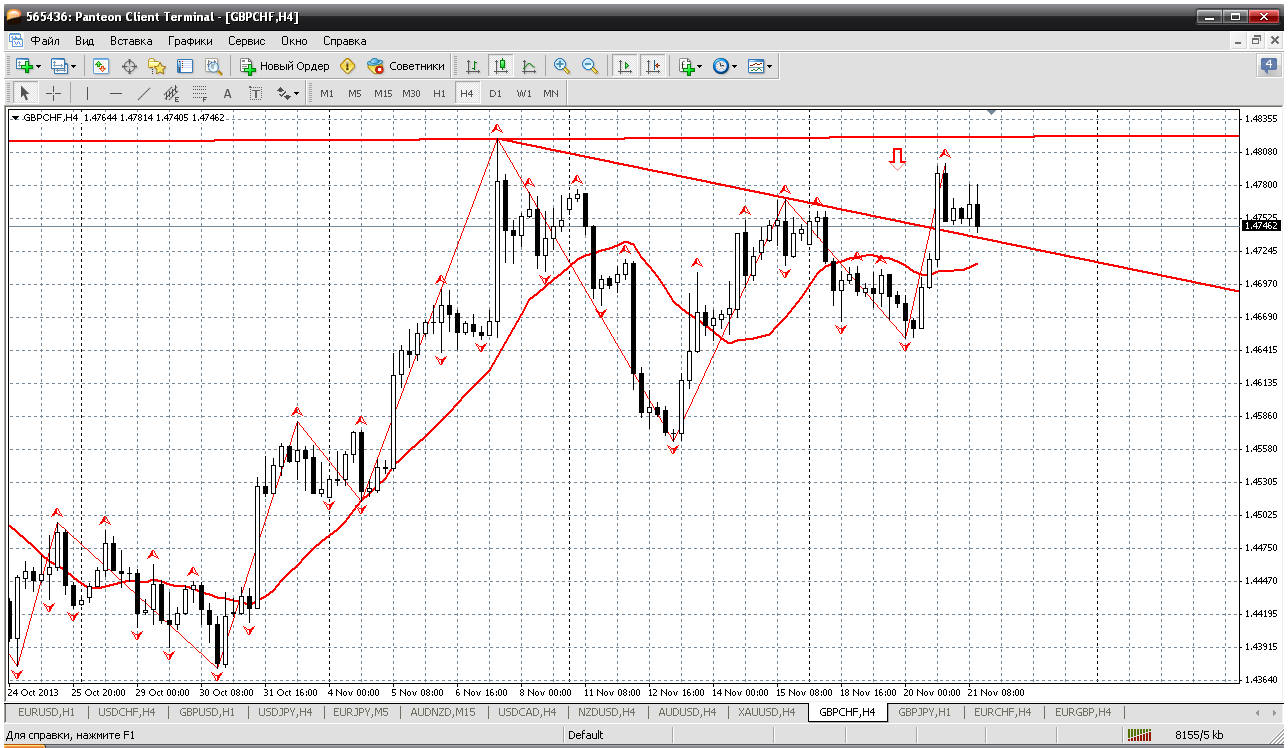The image size is (1288, 748).
Task: Click the Default profile in status bar
Action: pyautogui.click(x=585, y=735)
